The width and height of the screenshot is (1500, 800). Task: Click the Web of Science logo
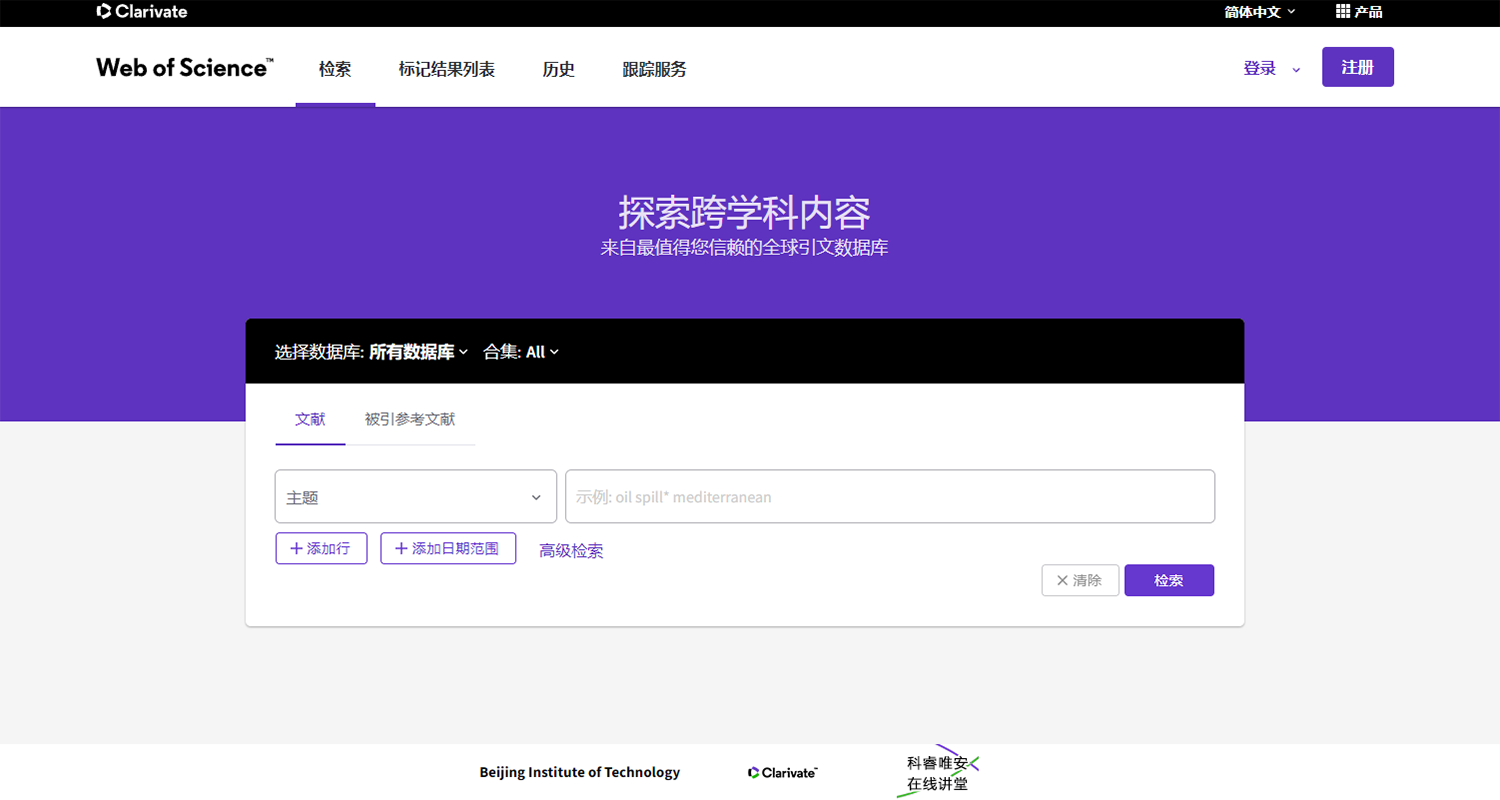tap(185, 68)
